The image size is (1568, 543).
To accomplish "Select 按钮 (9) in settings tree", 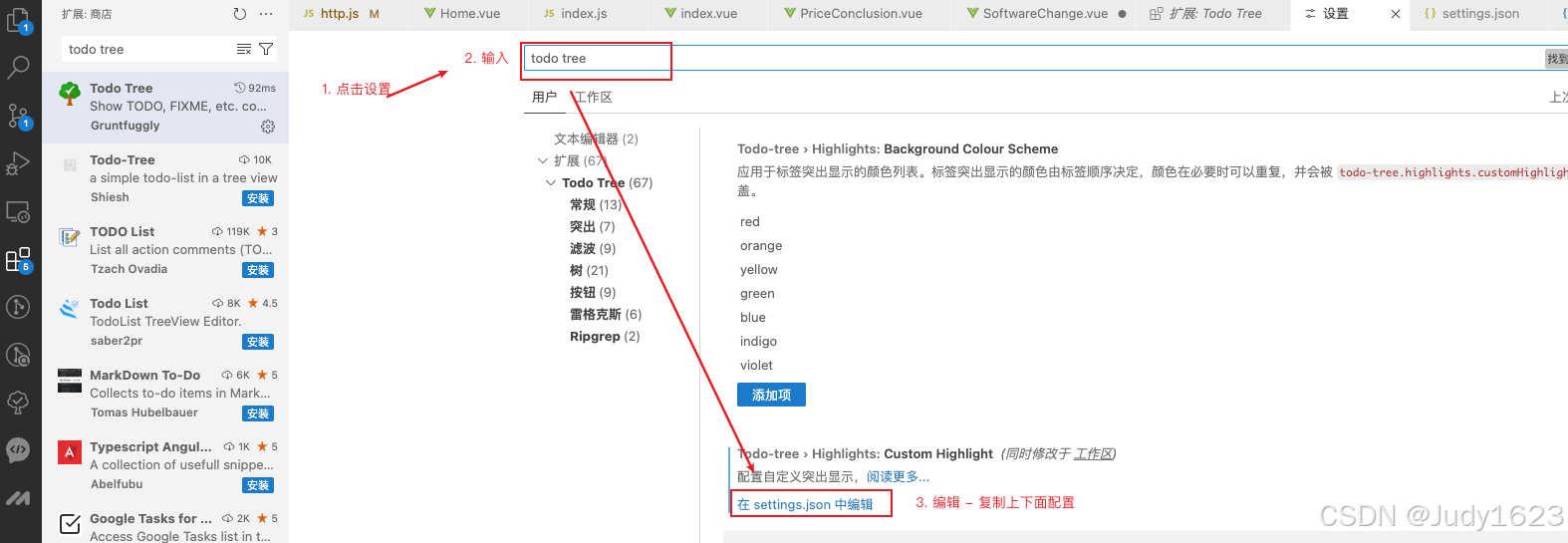I will click(x=593, y=292).
